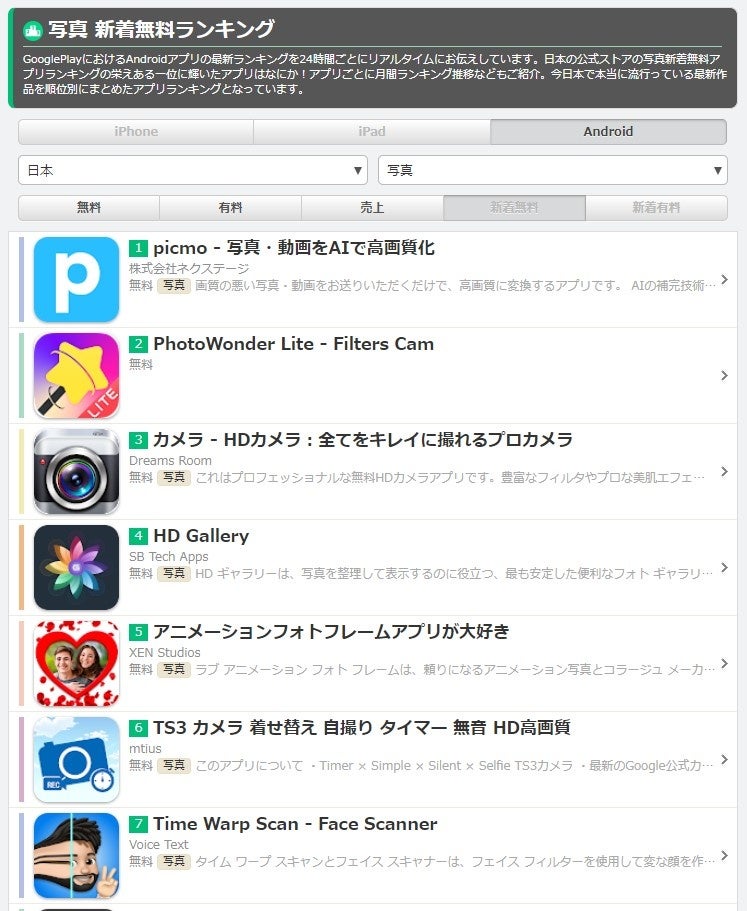Image resolution: width=747 pixels, height=911 pixels.
Task: Open picmo - 写真・動画をAIで高画質化 title
Action: click(294, 248)
